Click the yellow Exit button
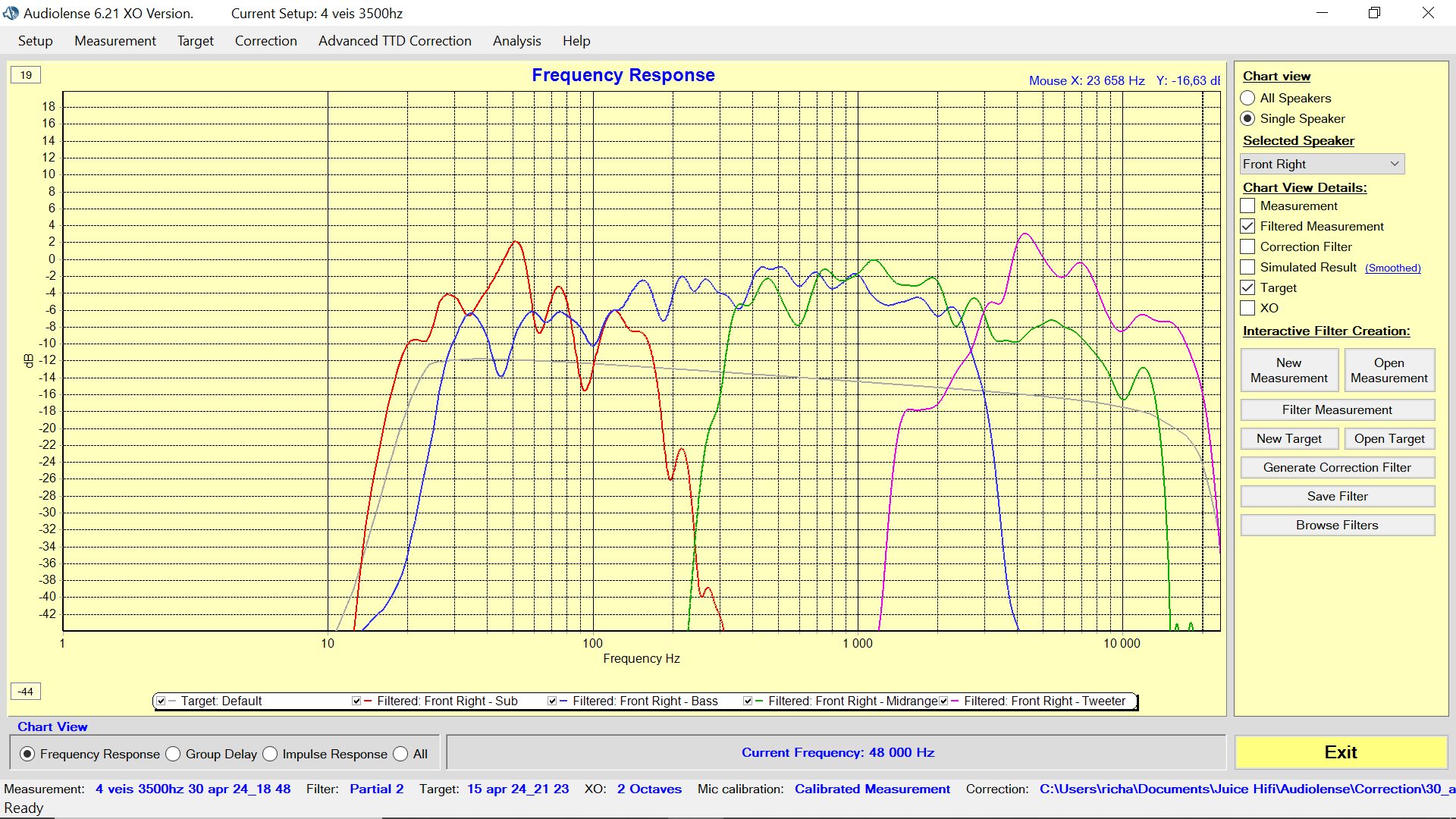1456x819 pixels. [1340, 752]
